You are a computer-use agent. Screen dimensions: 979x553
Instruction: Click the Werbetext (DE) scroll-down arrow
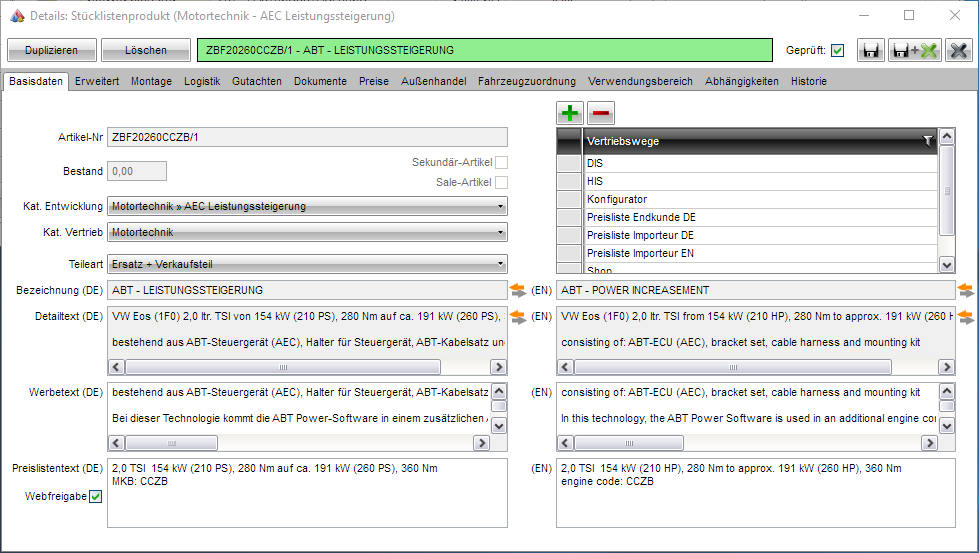point(499,426)
